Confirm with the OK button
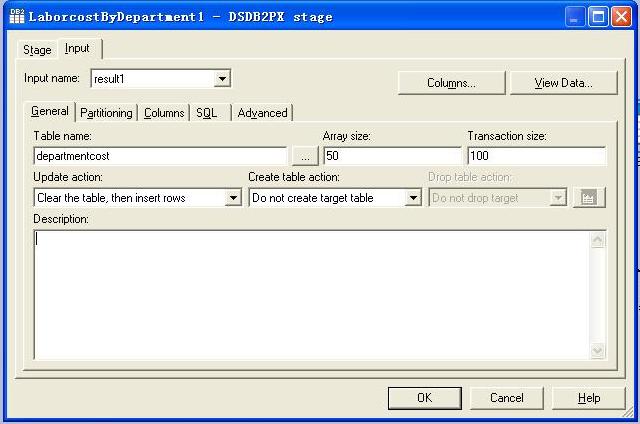Viewport: 640px width, 424px height. [x=424, y=398]
